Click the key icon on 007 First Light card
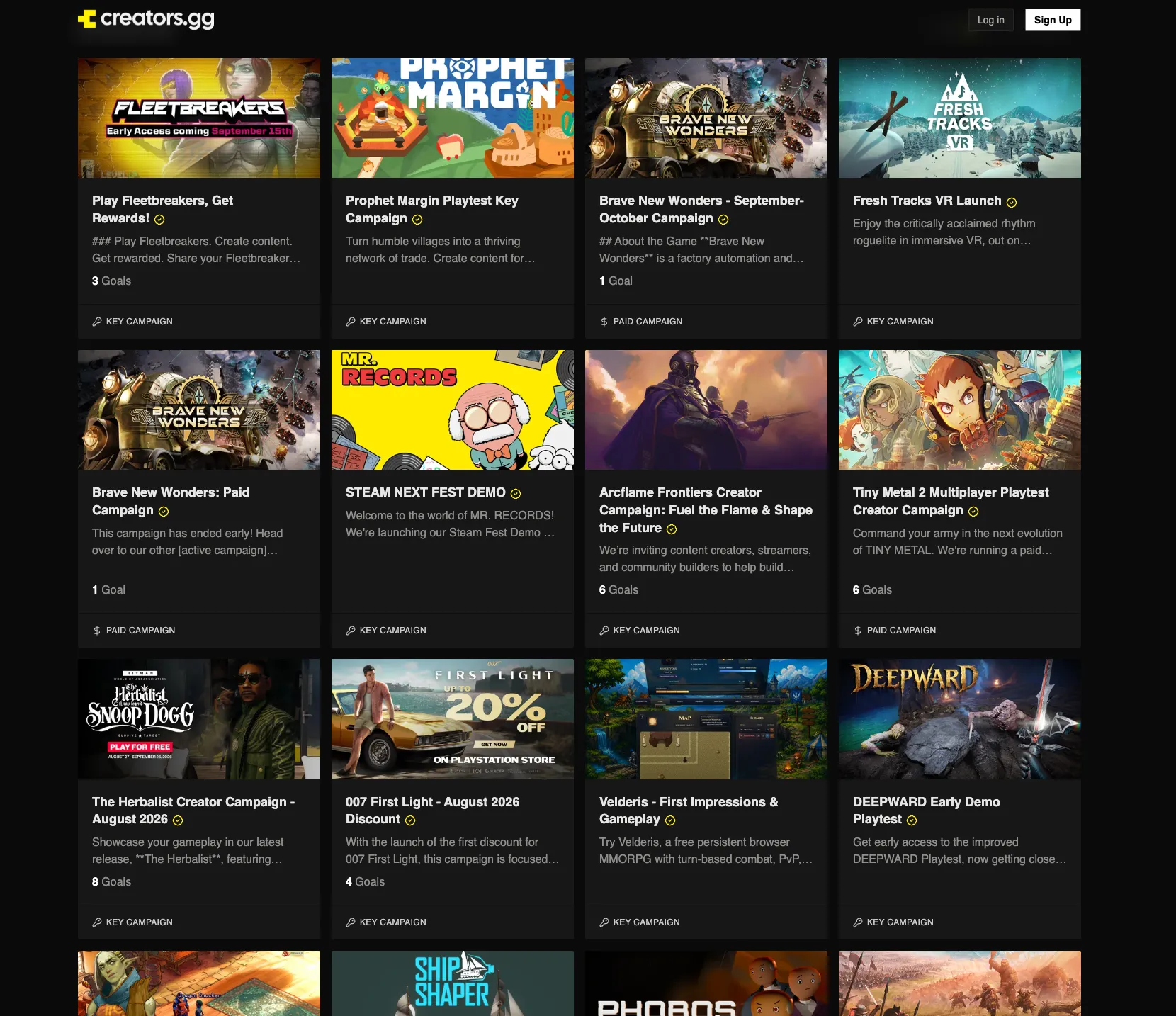The height and width of the screenshot is (1016, 1176). pos(351,922)
